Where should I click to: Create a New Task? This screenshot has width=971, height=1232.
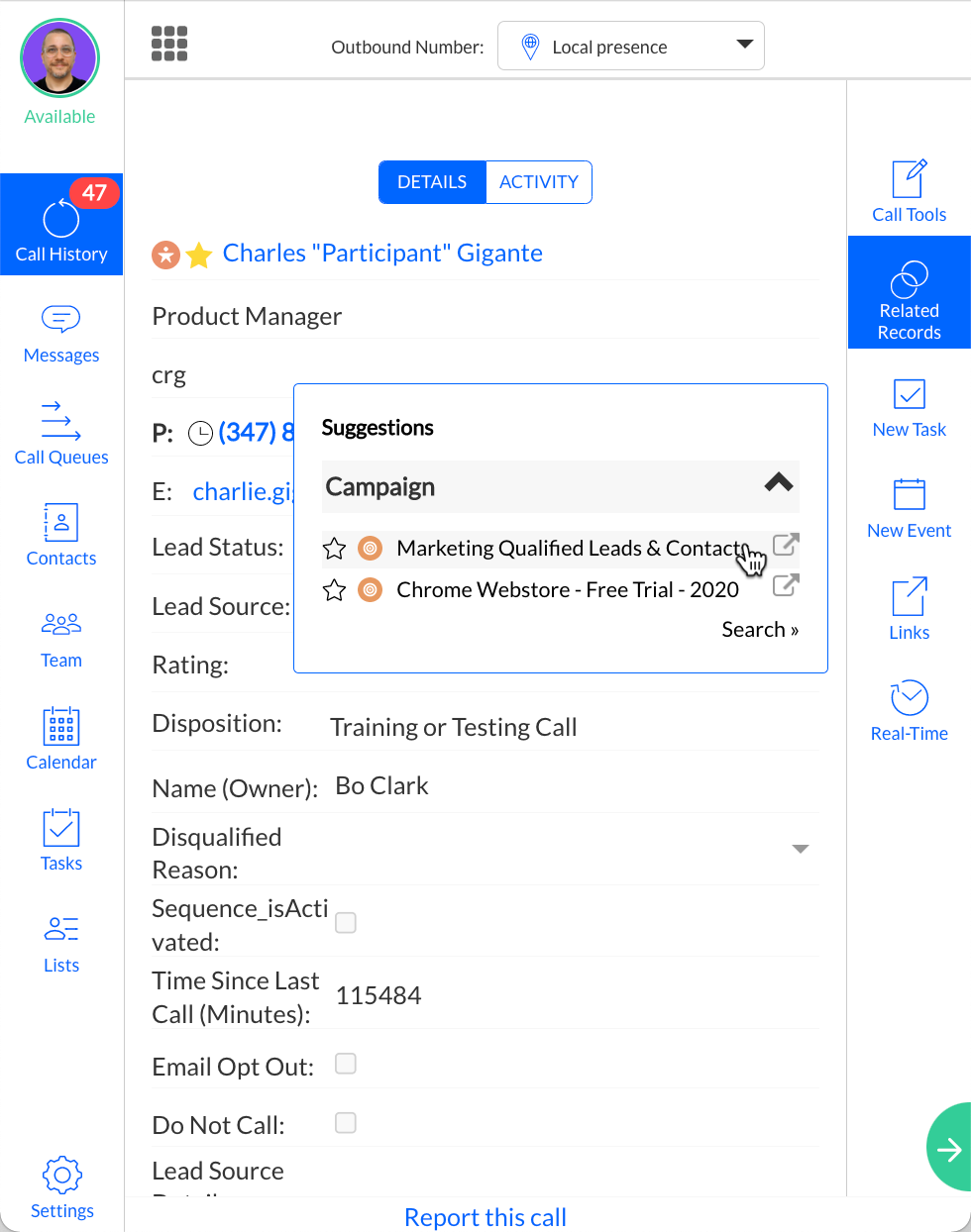click(x=909, y=407)
